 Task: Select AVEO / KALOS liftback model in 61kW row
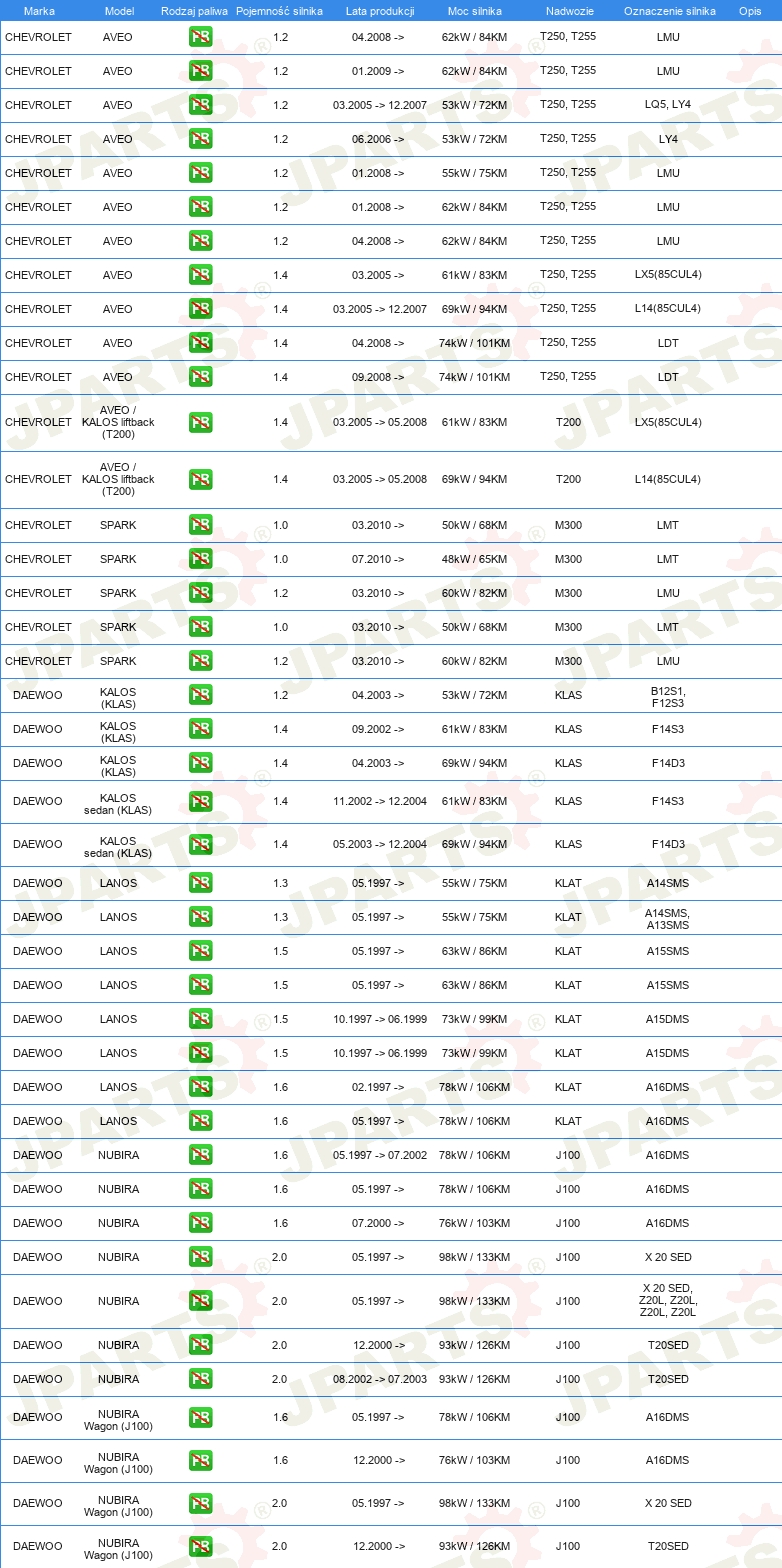118,422
